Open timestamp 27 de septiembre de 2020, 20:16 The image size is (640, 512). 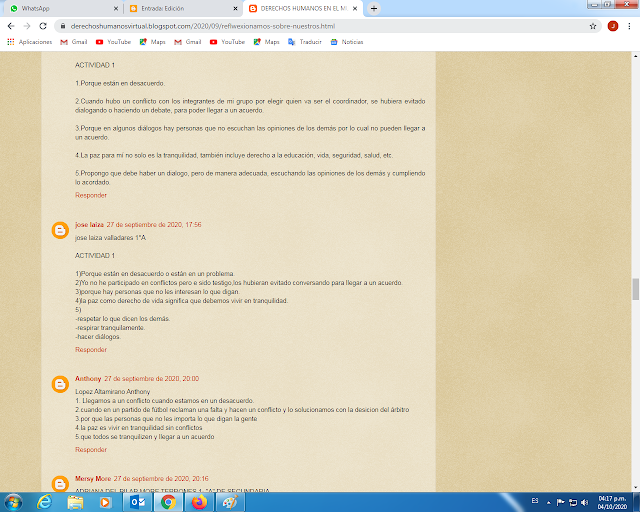(x=161, y=479)
